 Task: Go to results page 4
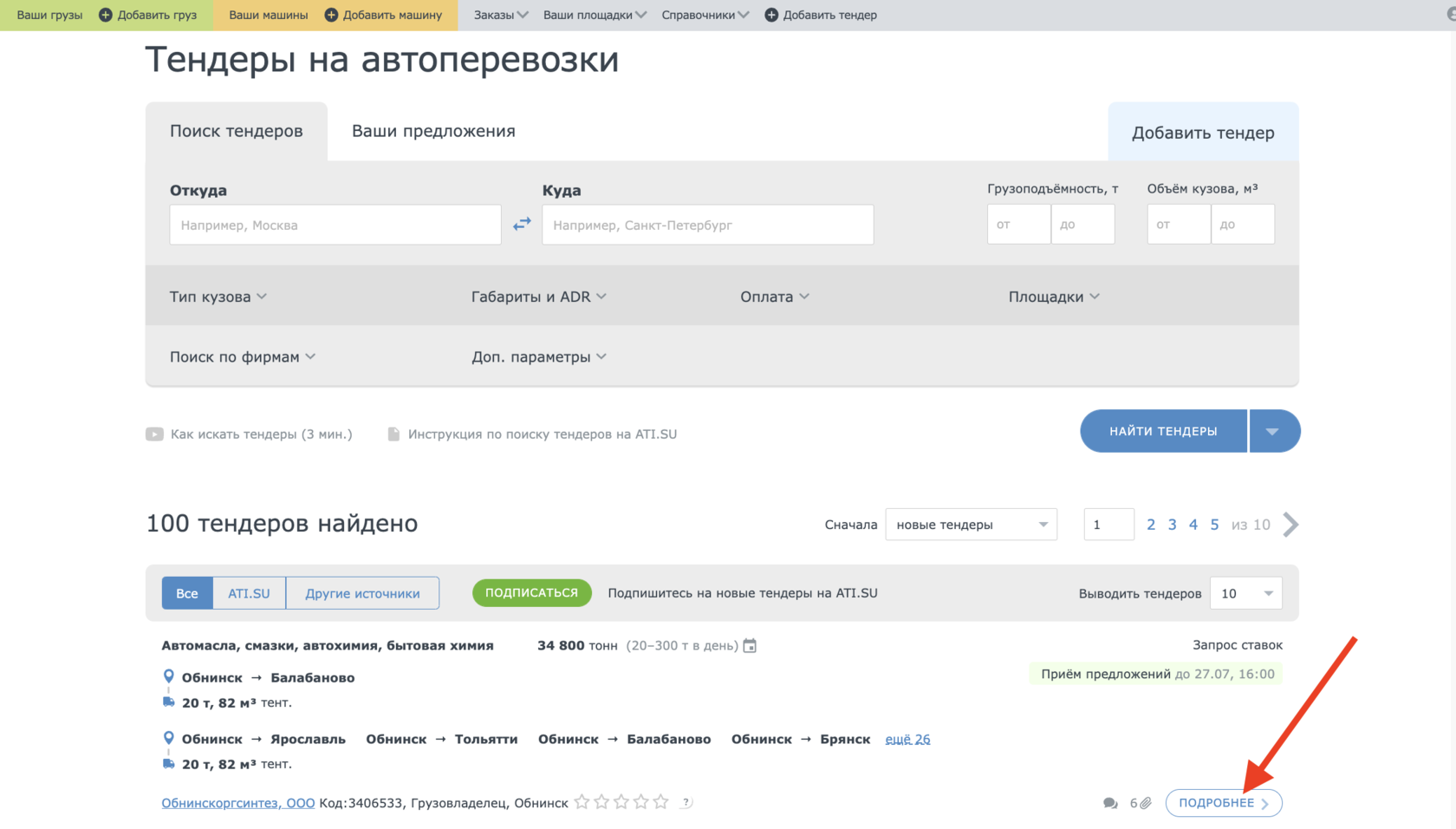pos(1193,525)
